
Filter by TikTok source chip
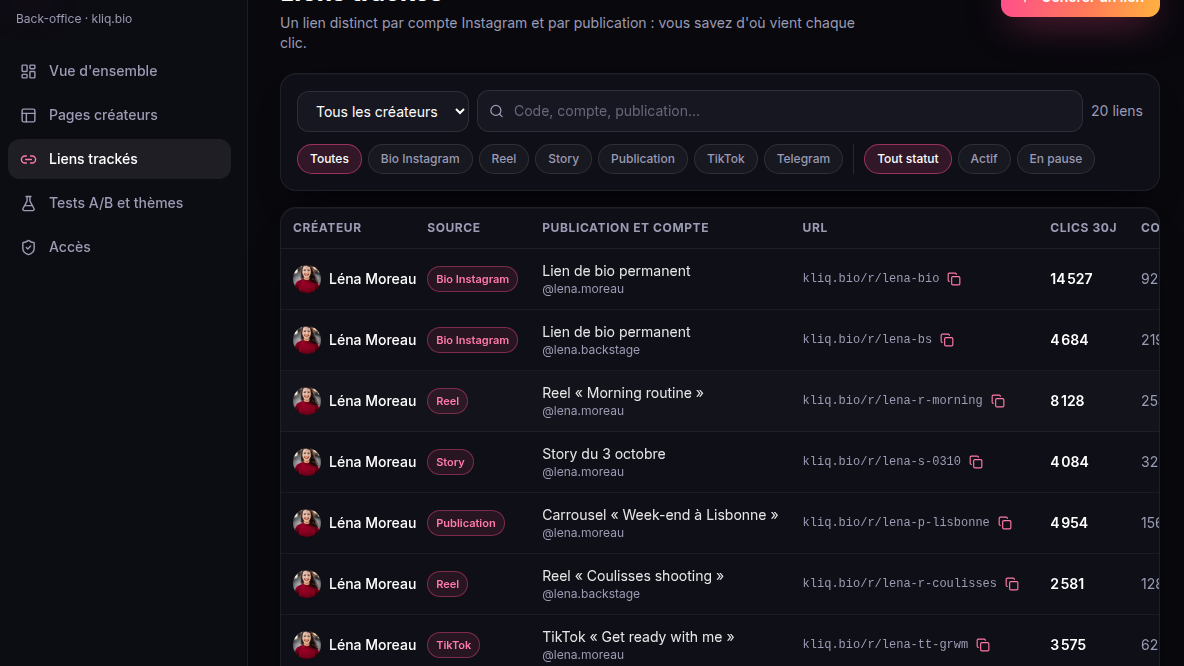[726, 159]
